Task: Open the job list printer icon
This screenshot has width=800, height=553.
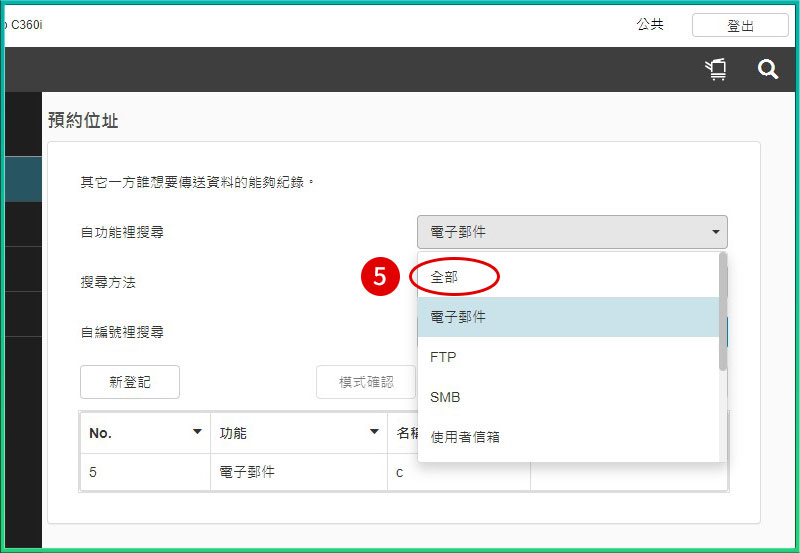Action: (x=716, y=69)
